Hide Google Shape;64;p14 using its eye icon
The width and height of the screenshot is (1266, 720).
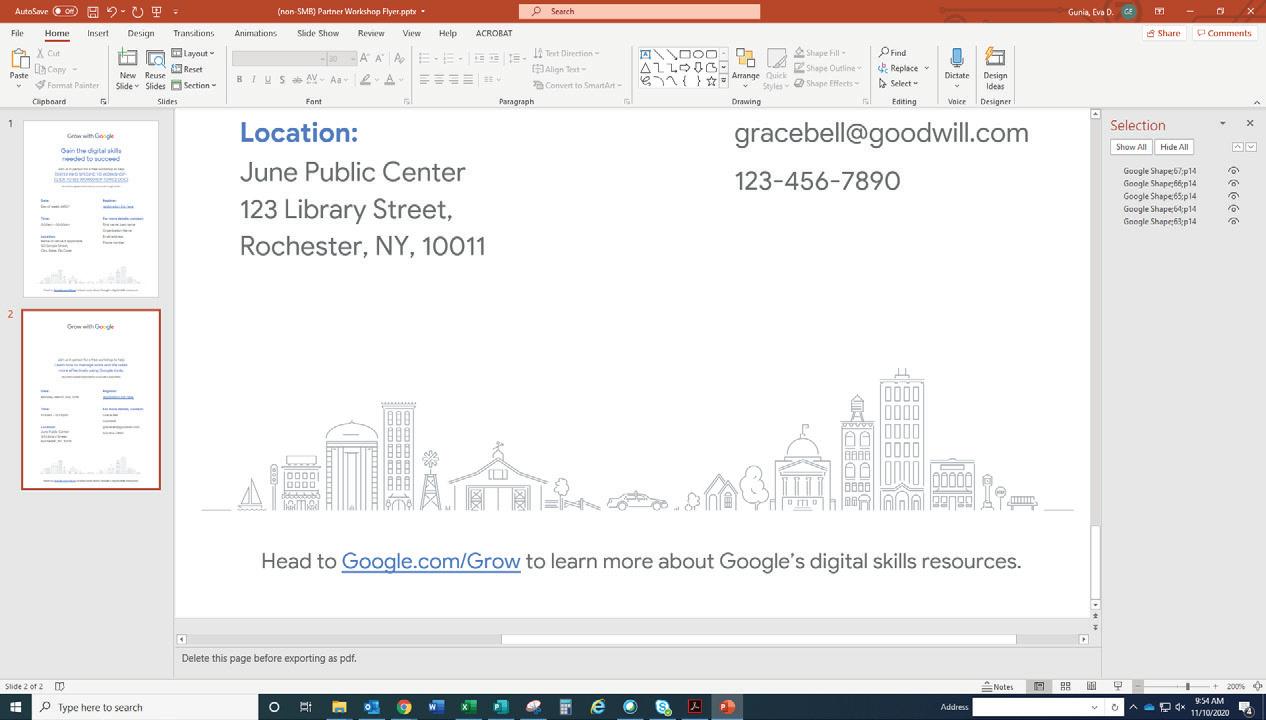(x=1233, y=209)
